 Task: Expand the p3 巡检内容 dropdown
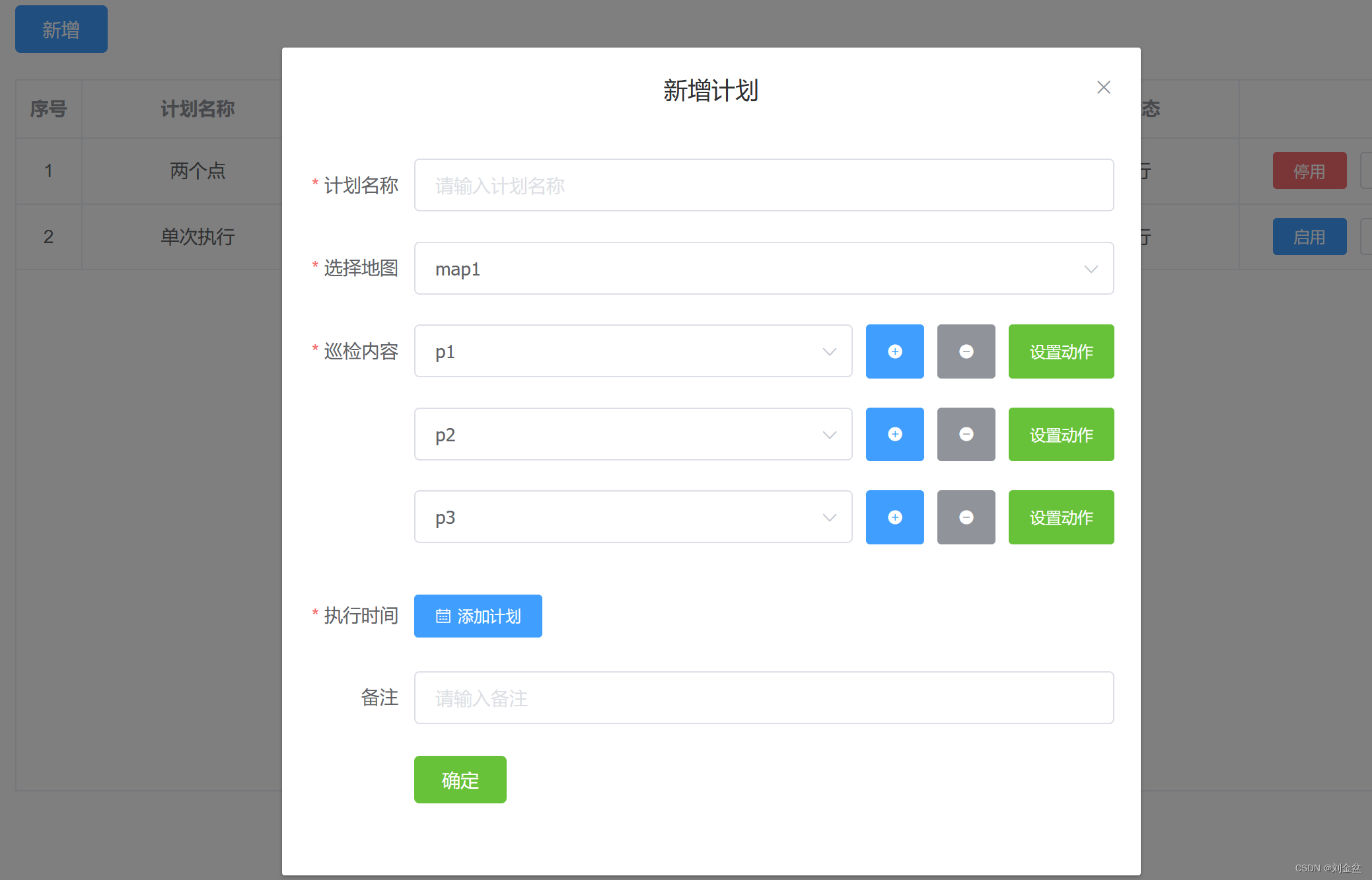[x=831, y=517]
